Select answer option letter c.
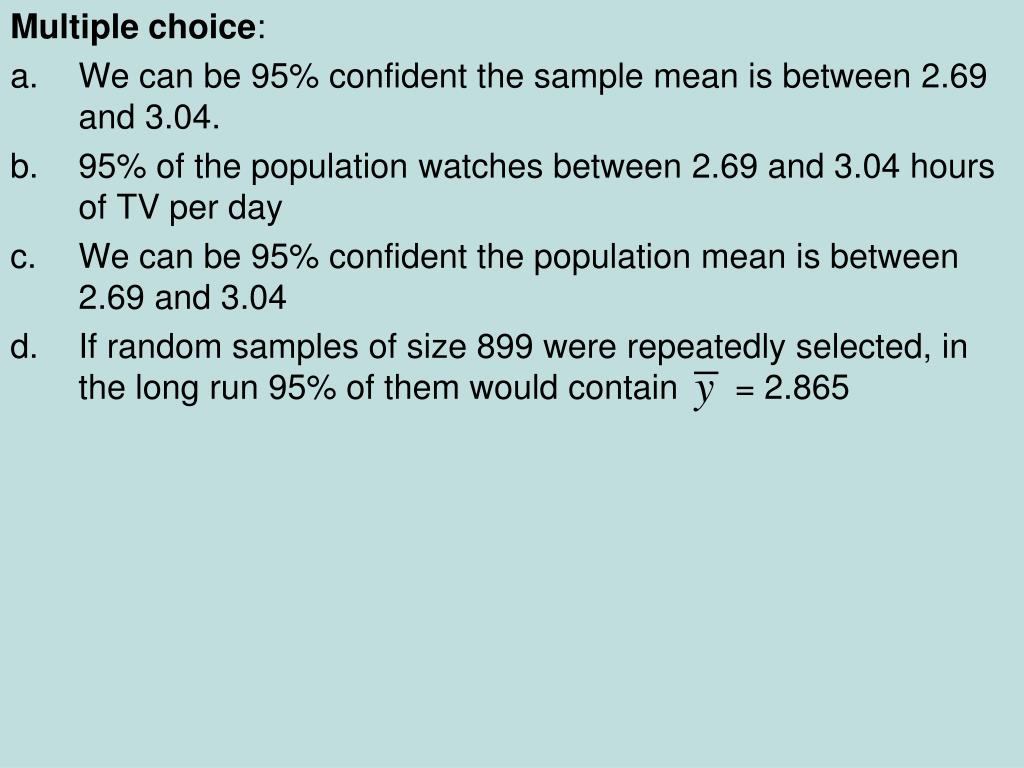This screenshot has height=768, width=1024. (x=23, y=257)
